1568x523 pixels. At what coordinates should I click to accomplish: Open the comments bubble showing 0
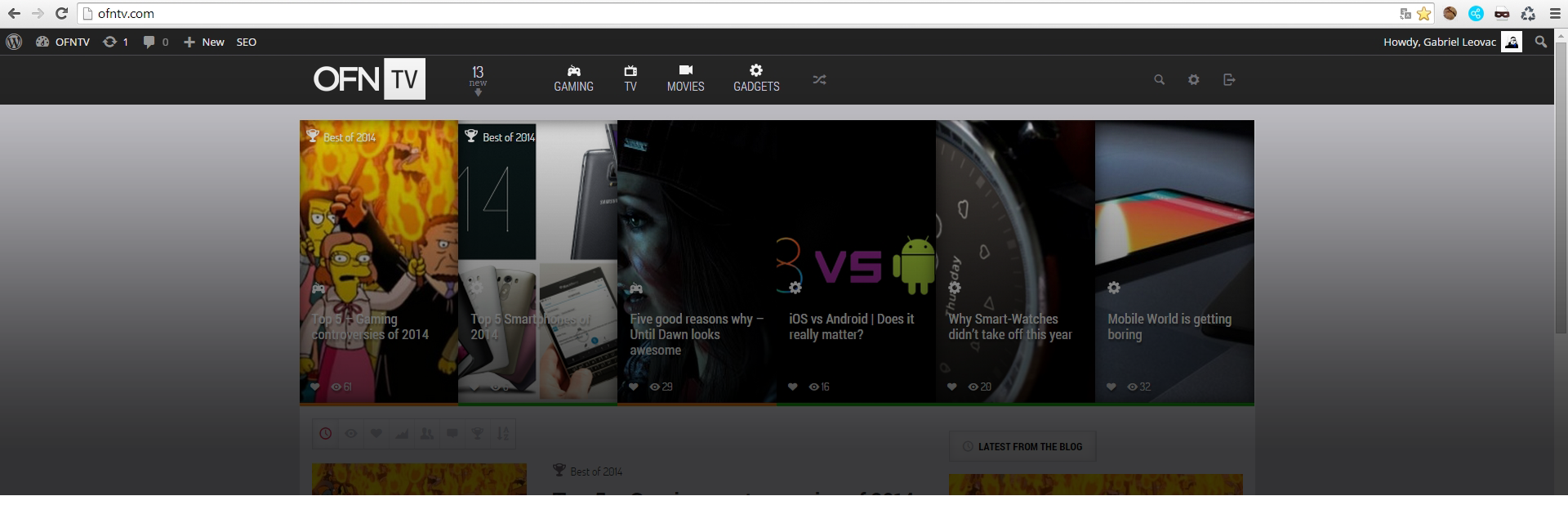pos(156,42)
